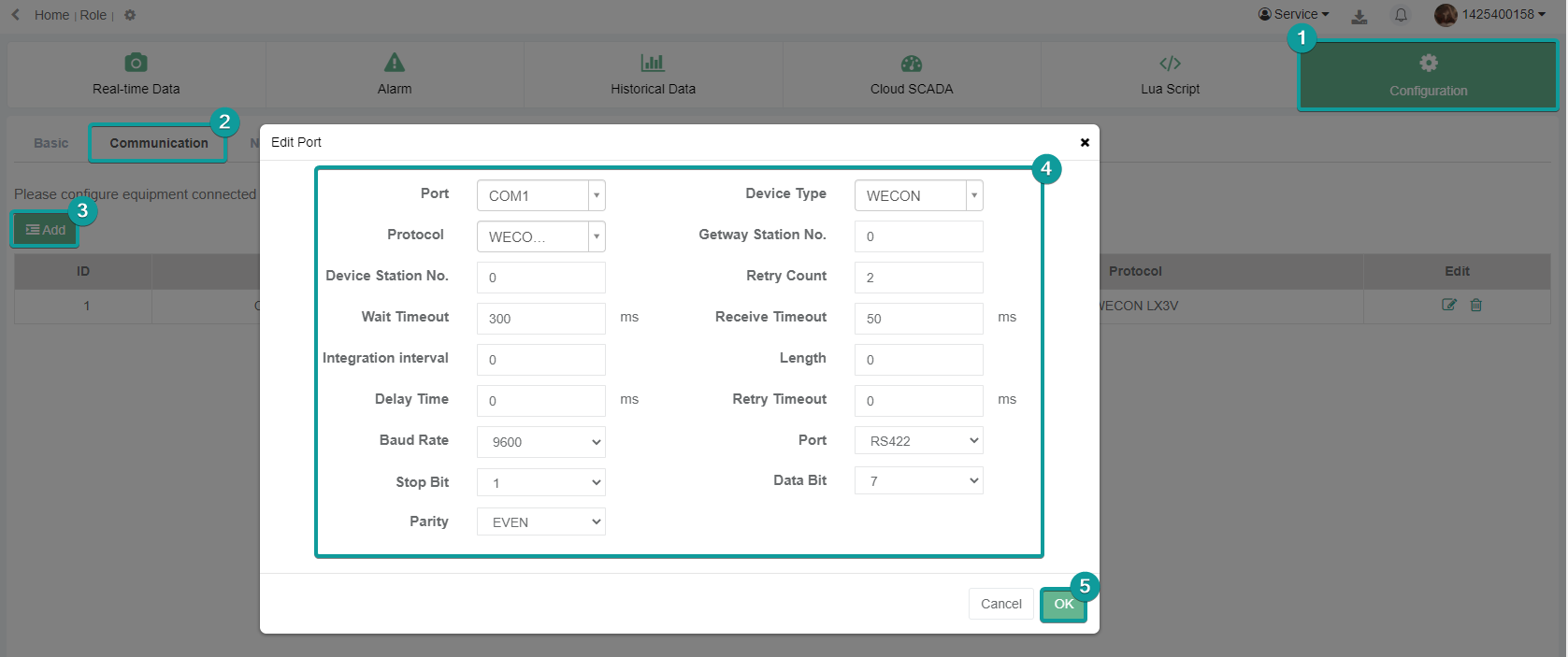Focus the Getway Station No. field

click(x=919, y=236)
